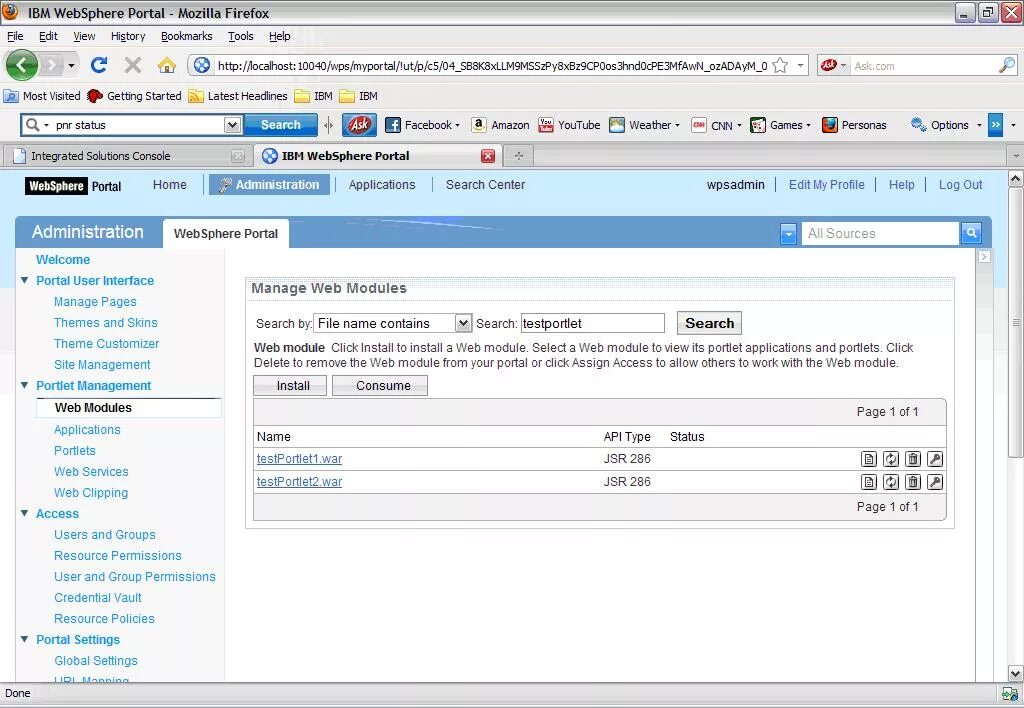Viewport: 1024px width, 708px height.
Task: Open CNN from the Ask toolbar
Action: pos(716,125)
